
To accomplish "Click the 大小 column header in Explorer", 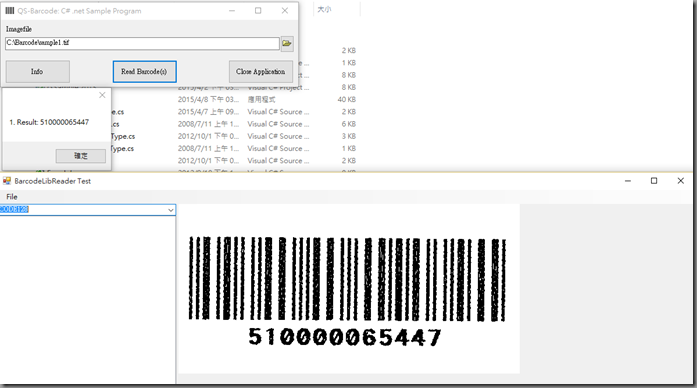I will click(324, 9).
